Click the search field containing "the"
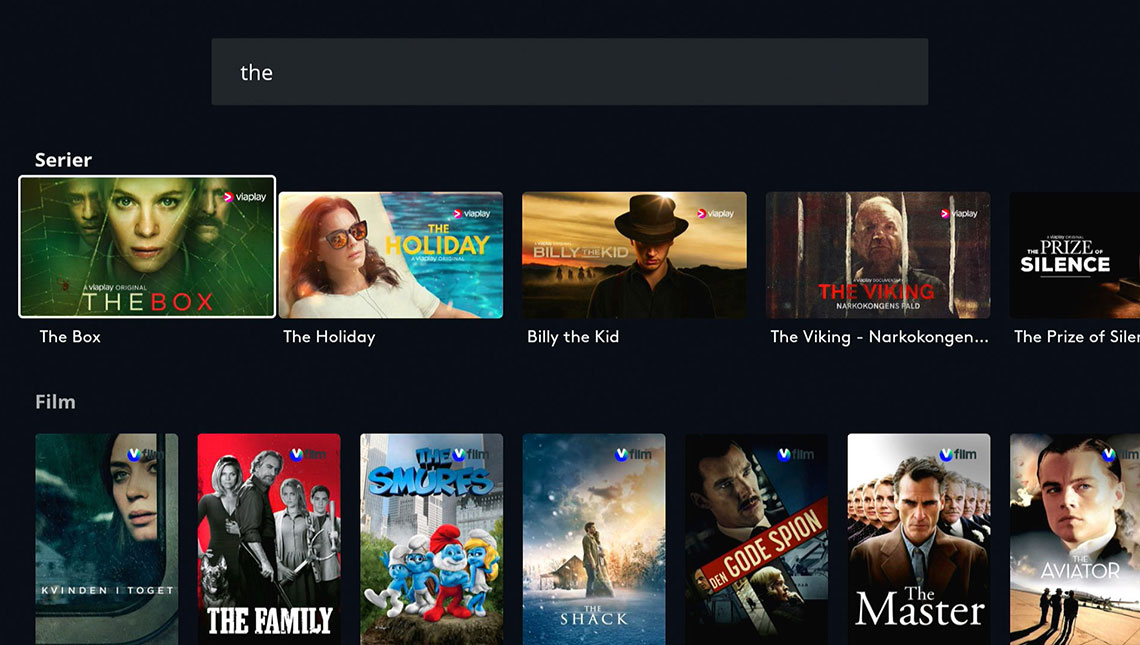 [569, 72]
